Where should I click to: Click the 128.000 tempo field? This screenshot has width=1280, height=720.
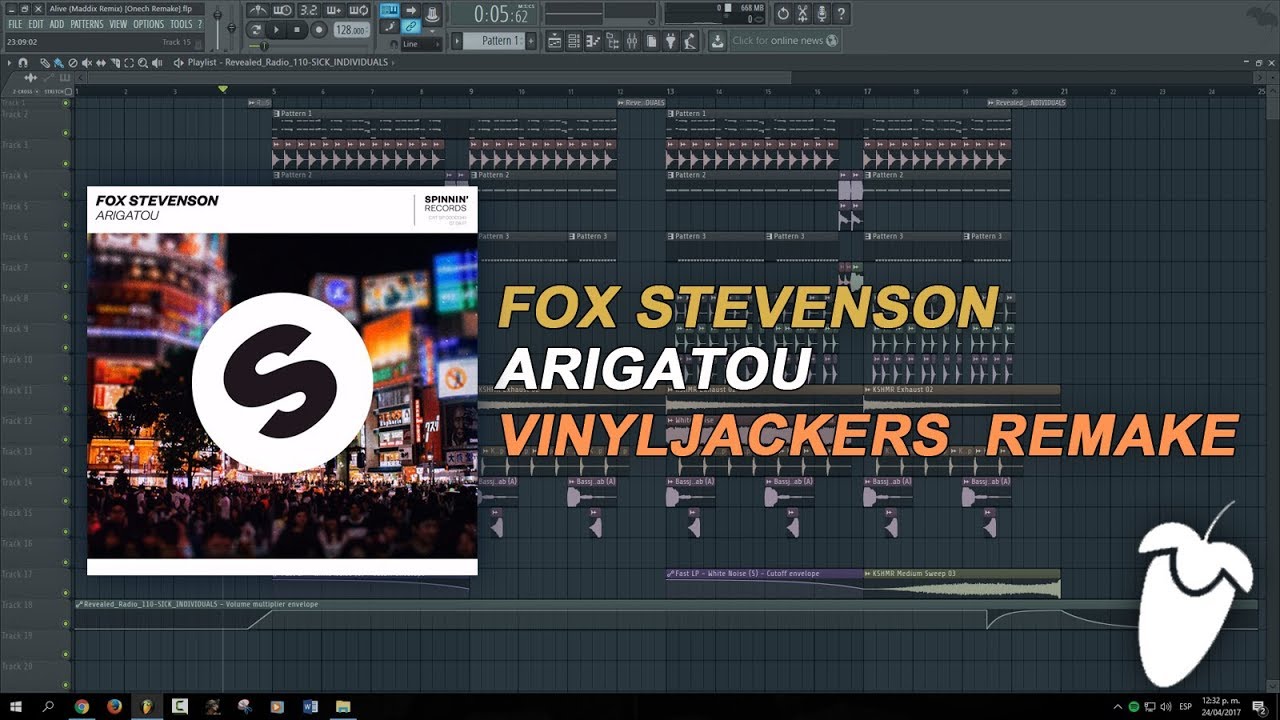pos(351,30)
